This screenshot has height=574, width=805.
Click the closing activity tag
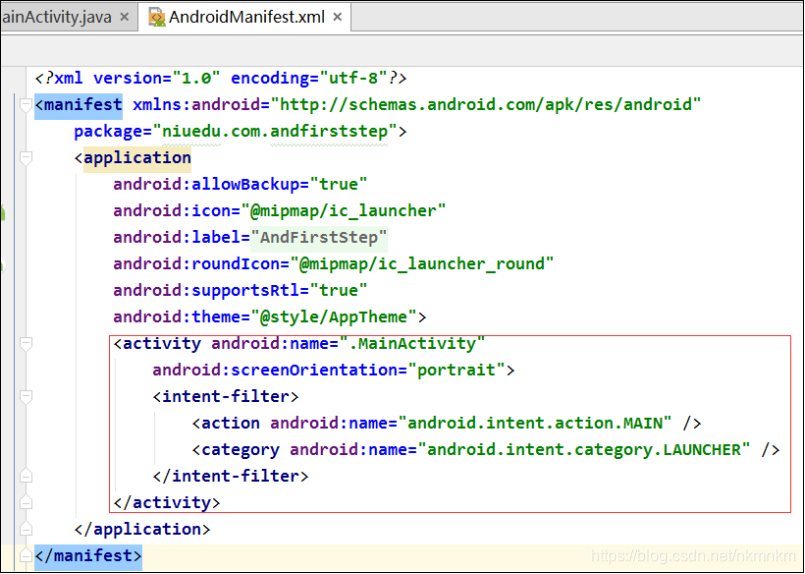[x=167, y=503]
